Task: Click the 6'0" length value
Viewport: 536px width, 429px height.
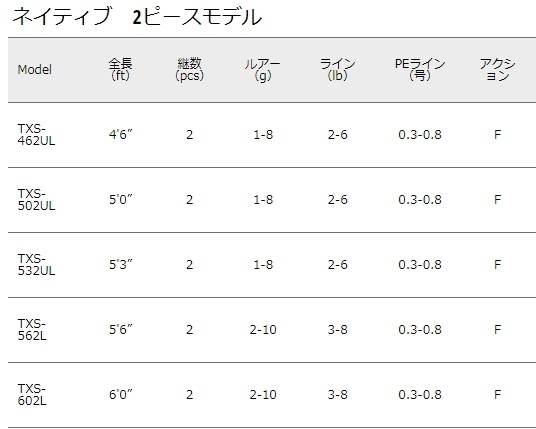Action: tap(121, 394)
